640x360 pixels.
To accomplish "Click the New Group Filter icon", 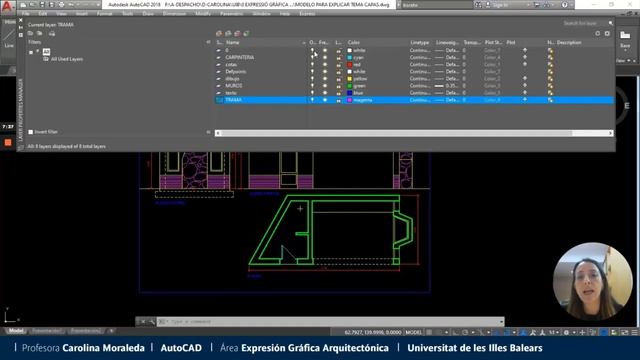I will click(x=40, y=33).
